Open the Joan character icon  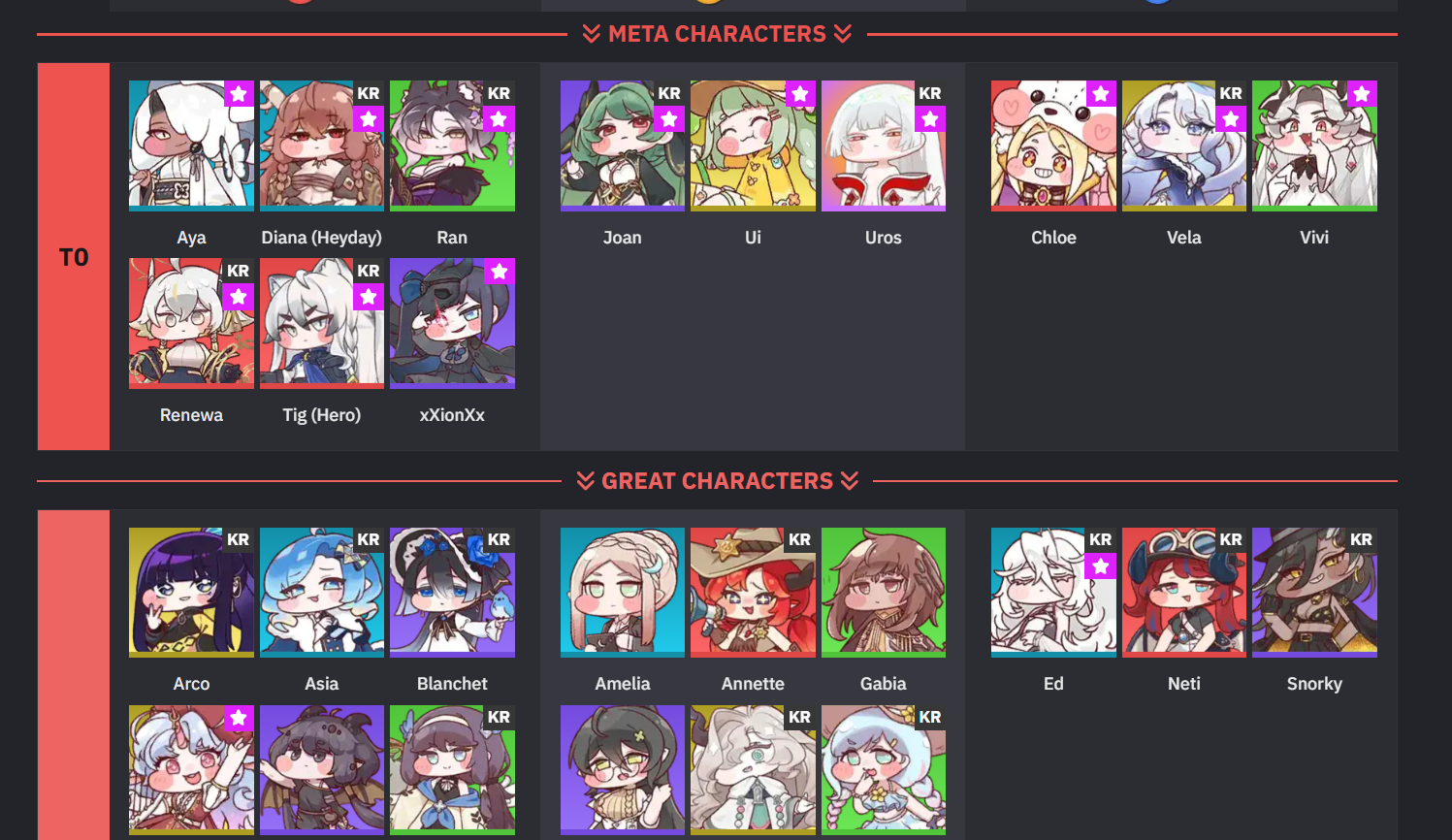623,145
